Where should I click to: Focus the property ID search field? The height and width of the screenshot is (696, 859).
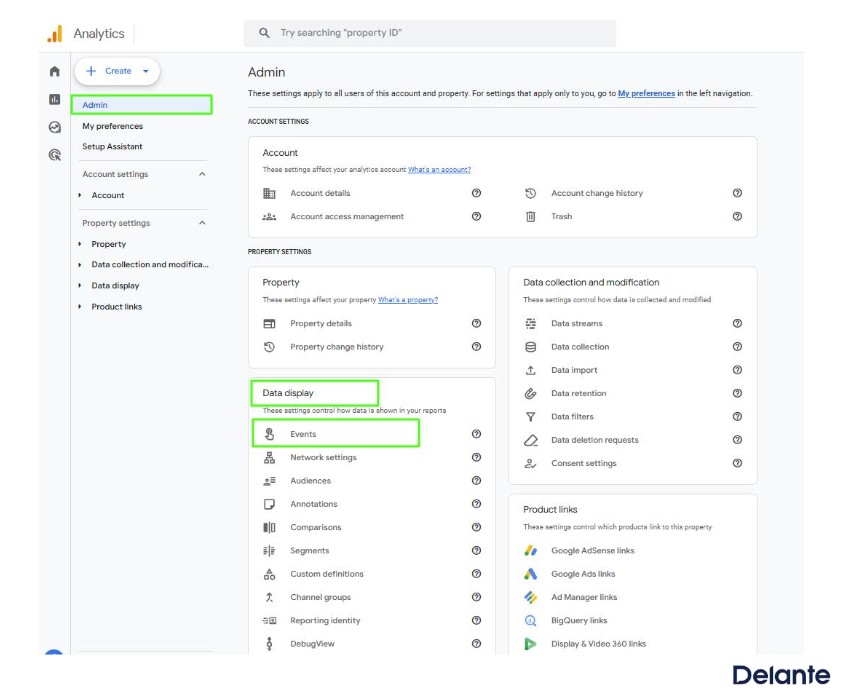(430, 33)
